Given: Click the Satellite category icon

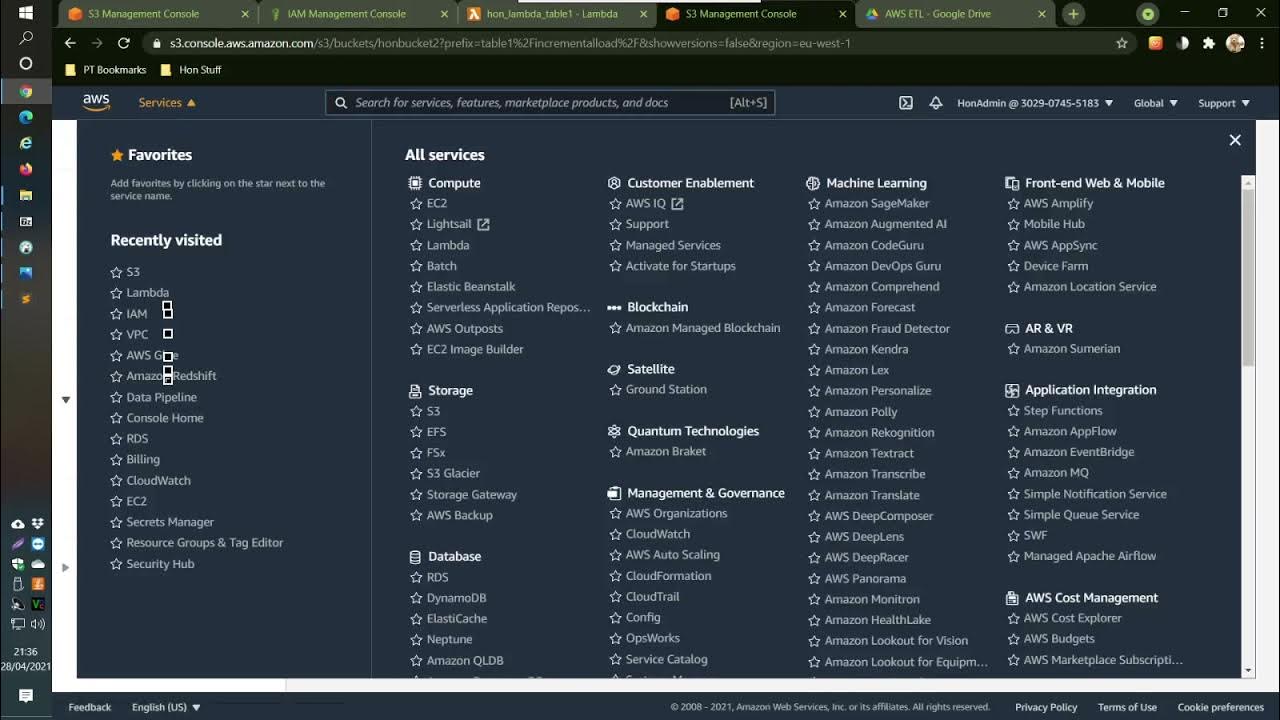Looking at the screenshot, I should point(614,369).
